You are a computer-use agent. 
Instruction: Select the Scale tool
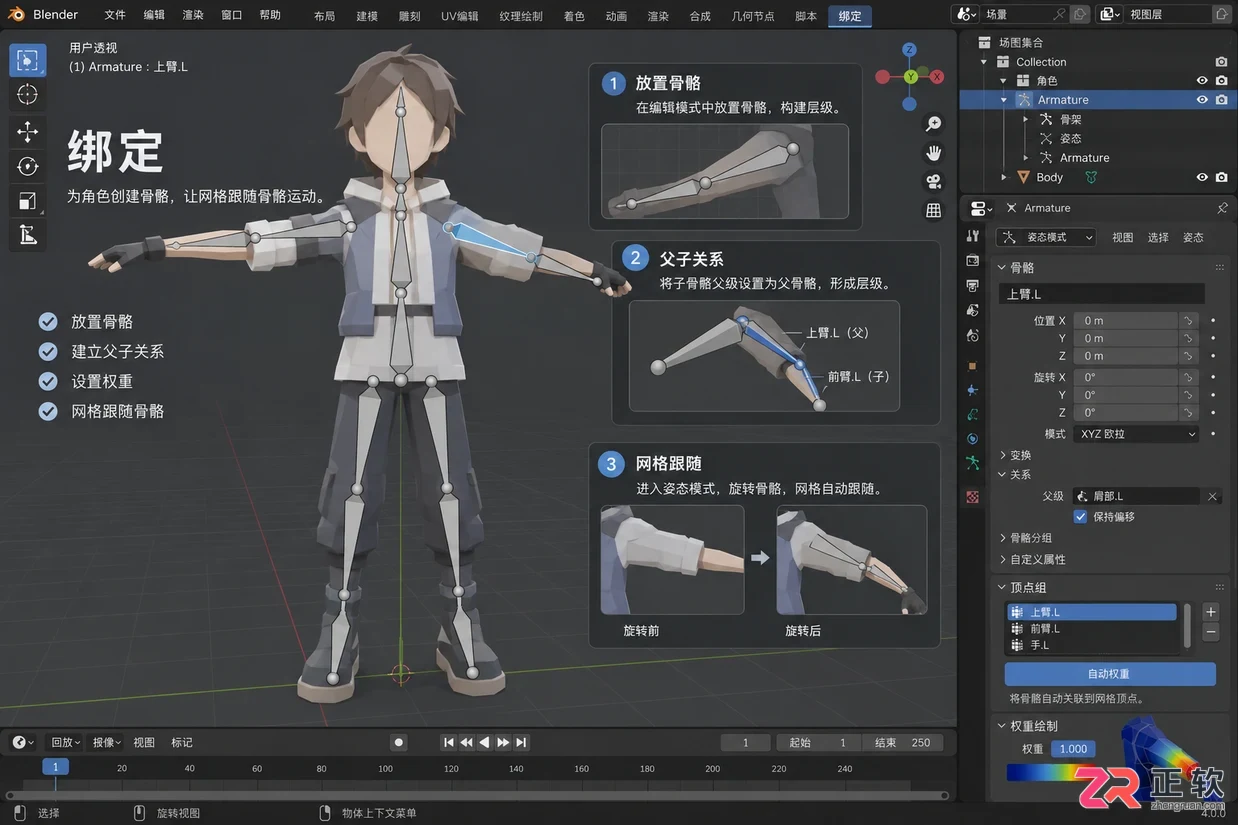pyautogui.click(x=28, y=201)
